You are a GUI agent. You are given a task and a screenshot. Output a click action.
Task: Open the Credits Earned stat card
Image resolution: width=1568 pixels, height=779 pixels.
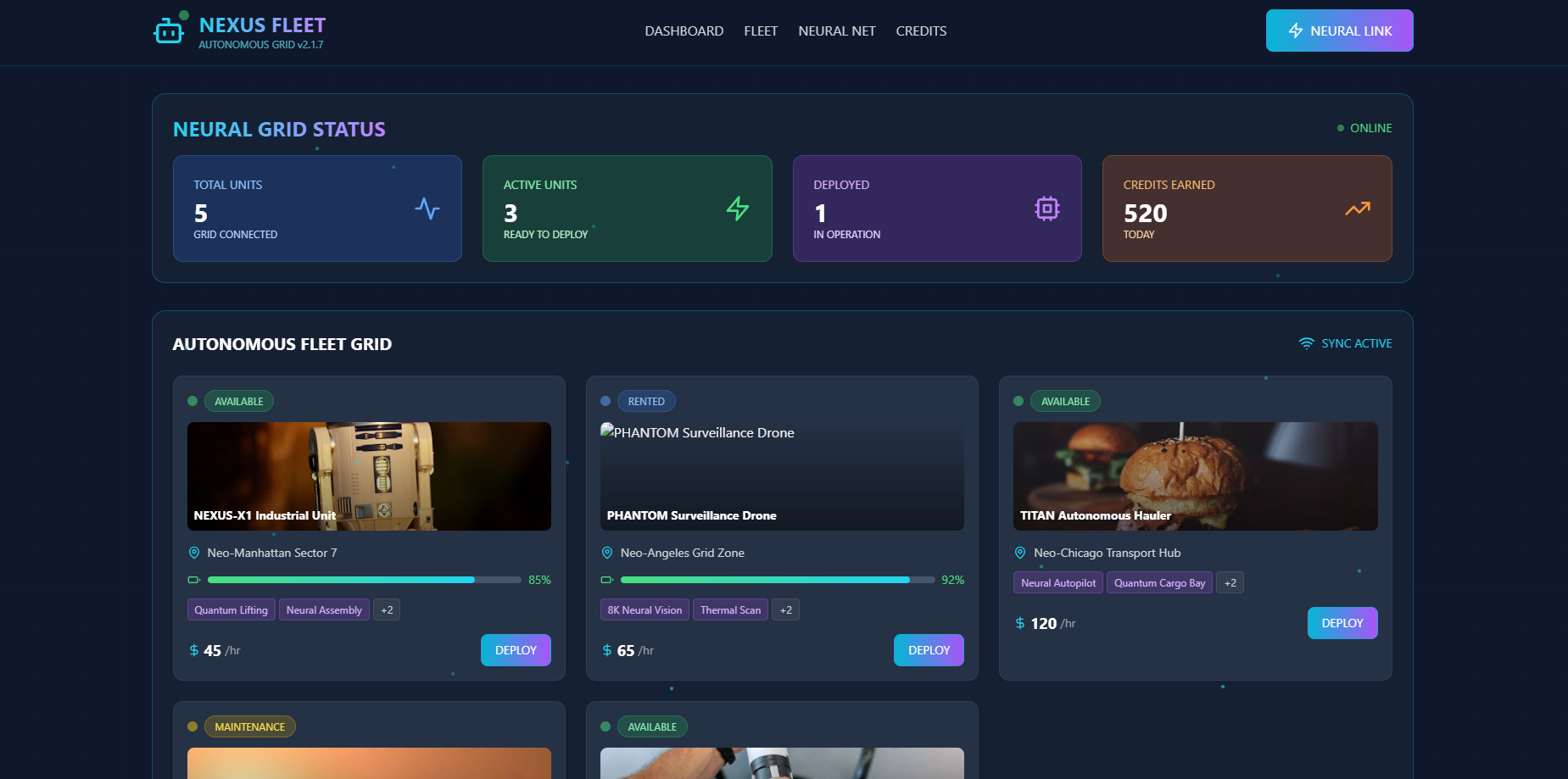pos(1247,209)
